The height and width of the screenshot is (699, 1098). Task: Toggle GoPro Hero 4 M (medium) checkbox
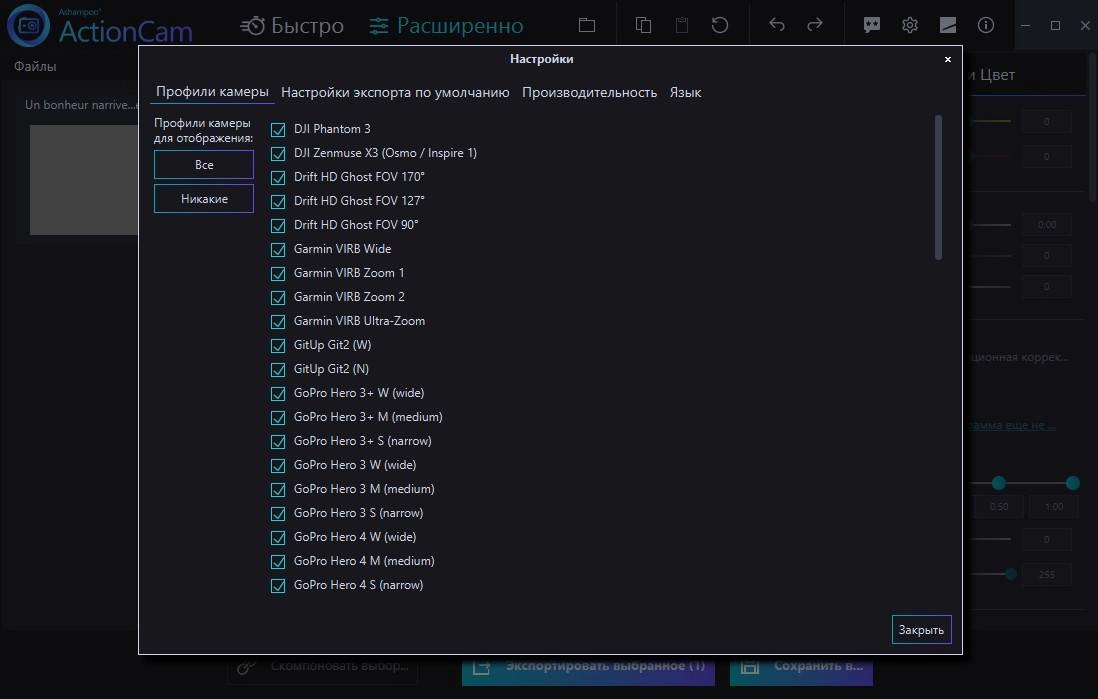tap(278, 561)
